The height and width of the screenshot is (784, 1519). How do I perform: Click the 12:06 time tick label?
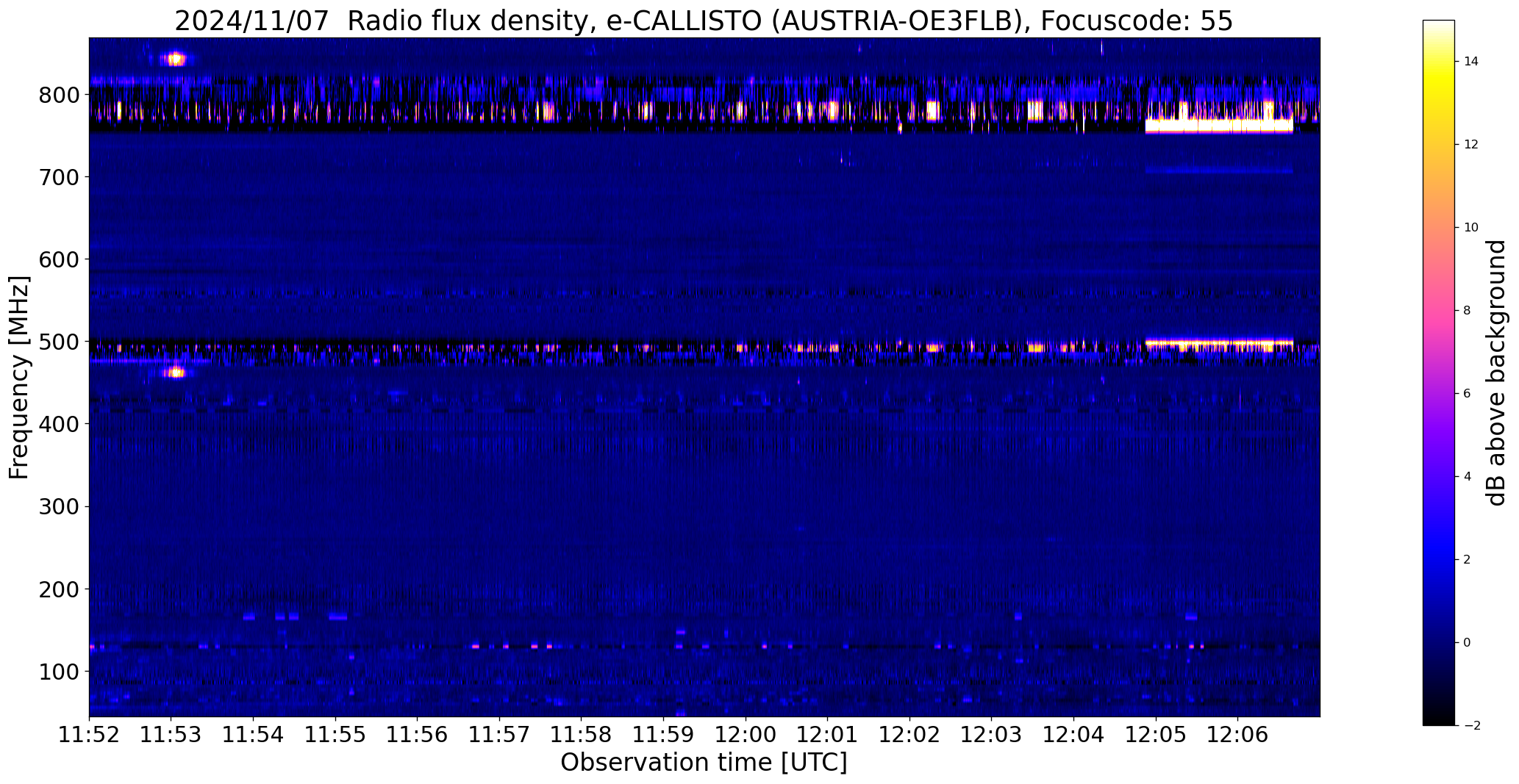click(1238, 735)
